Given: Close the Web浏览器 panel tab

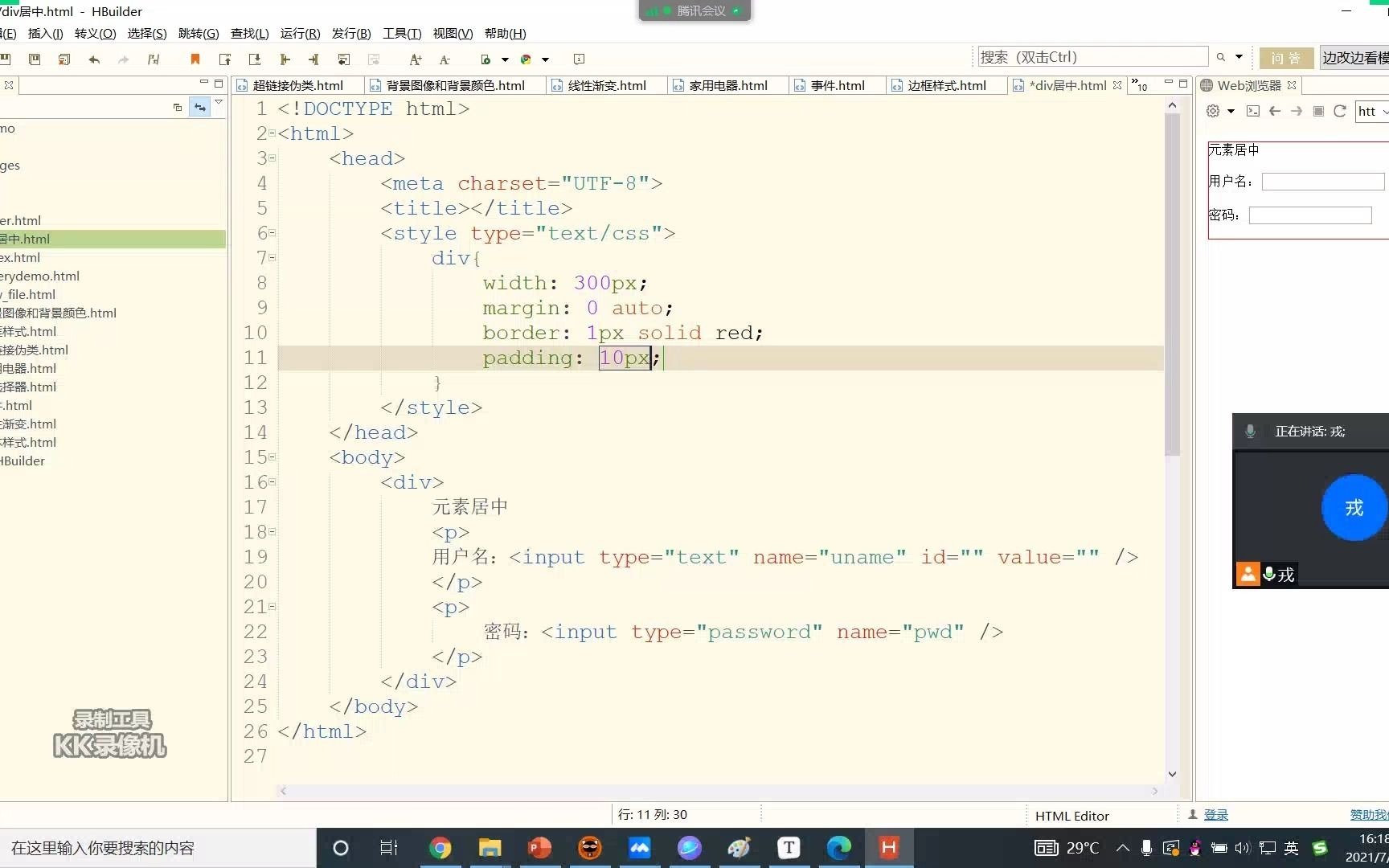Looking at the screenshot, I should [x=1292, y=85].
